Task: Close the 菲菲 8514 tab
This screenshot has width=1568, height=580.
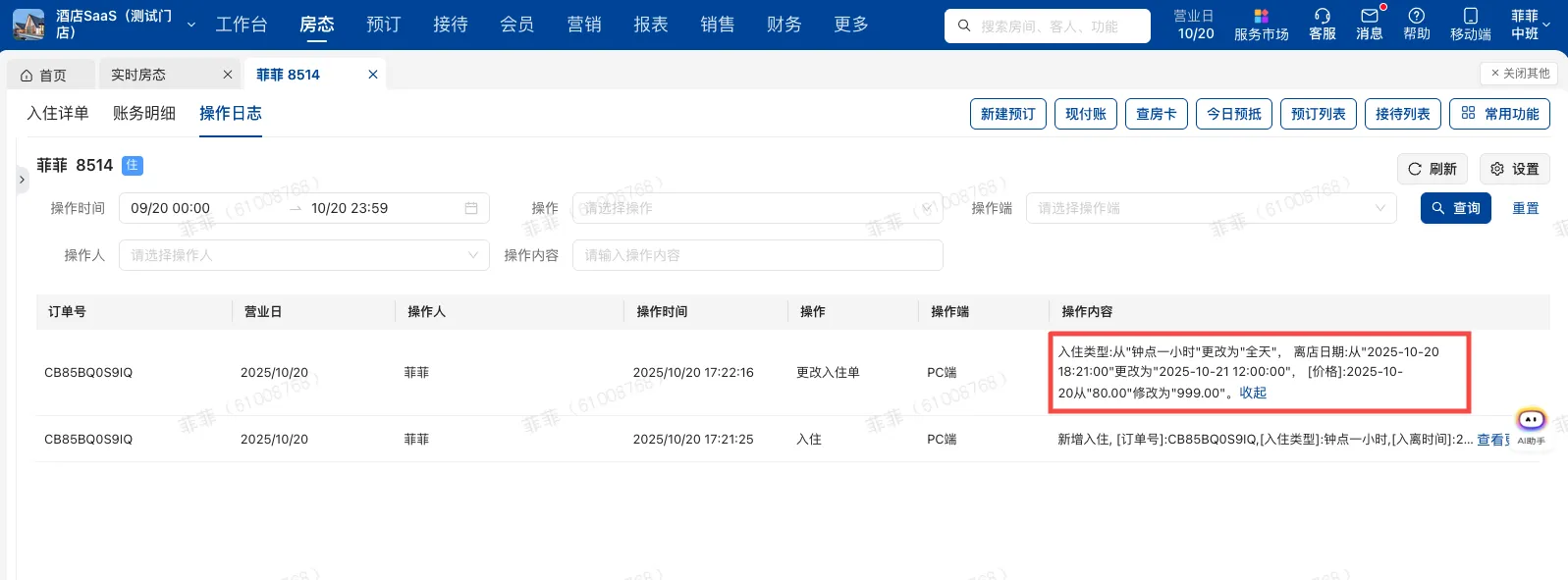Action: (x=373, y=75)
